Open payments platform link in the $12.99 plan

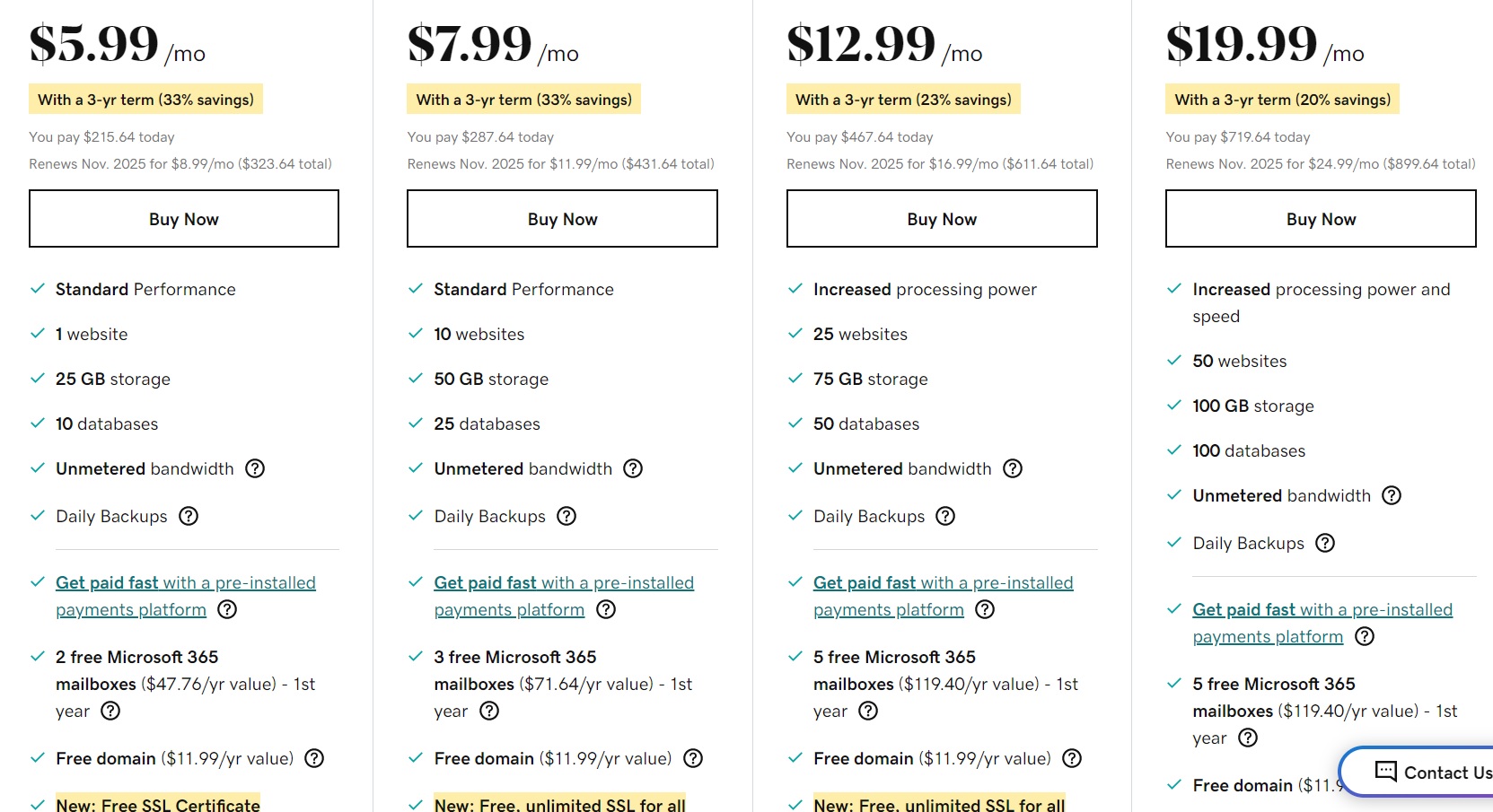944,596
